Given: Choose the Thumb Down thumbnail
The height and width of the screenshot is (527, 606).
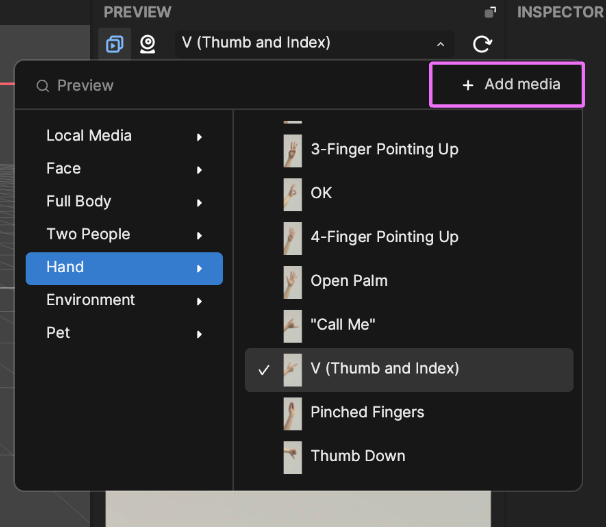Looking at the screenshot, I should (x=293, y=457).
